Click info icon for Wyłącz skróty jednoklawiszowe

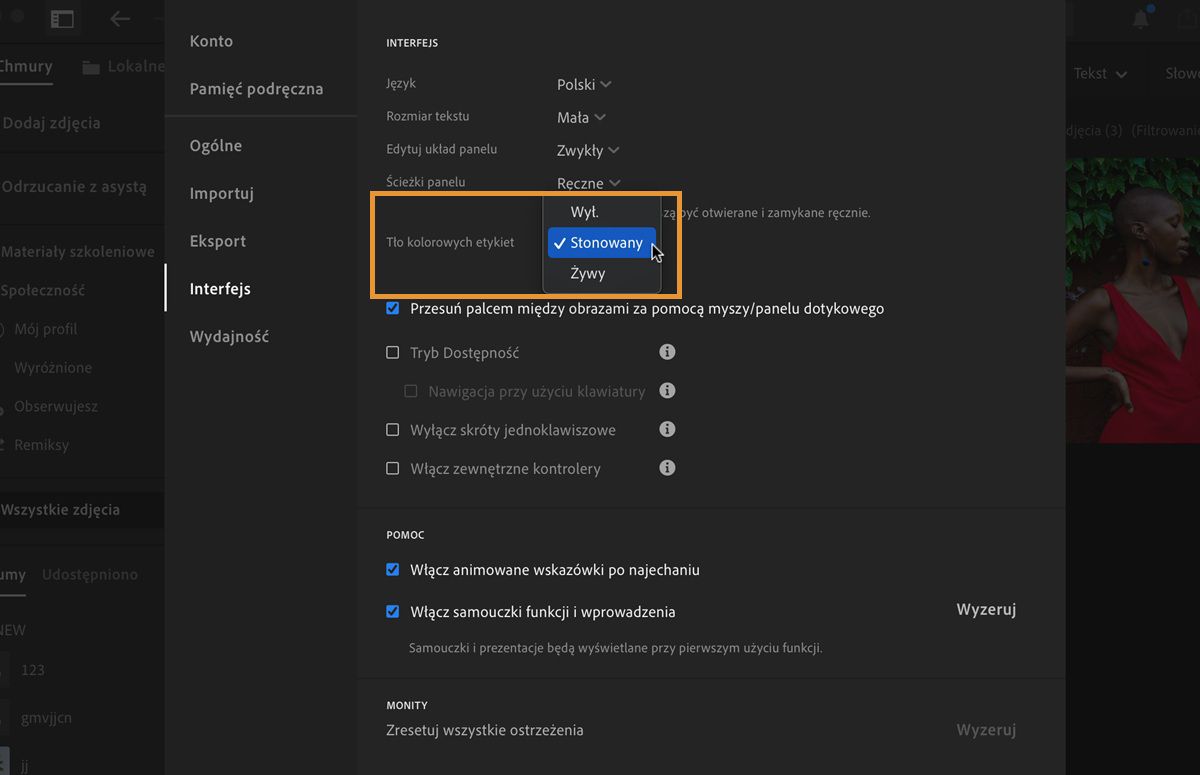(x=668, y=429)
